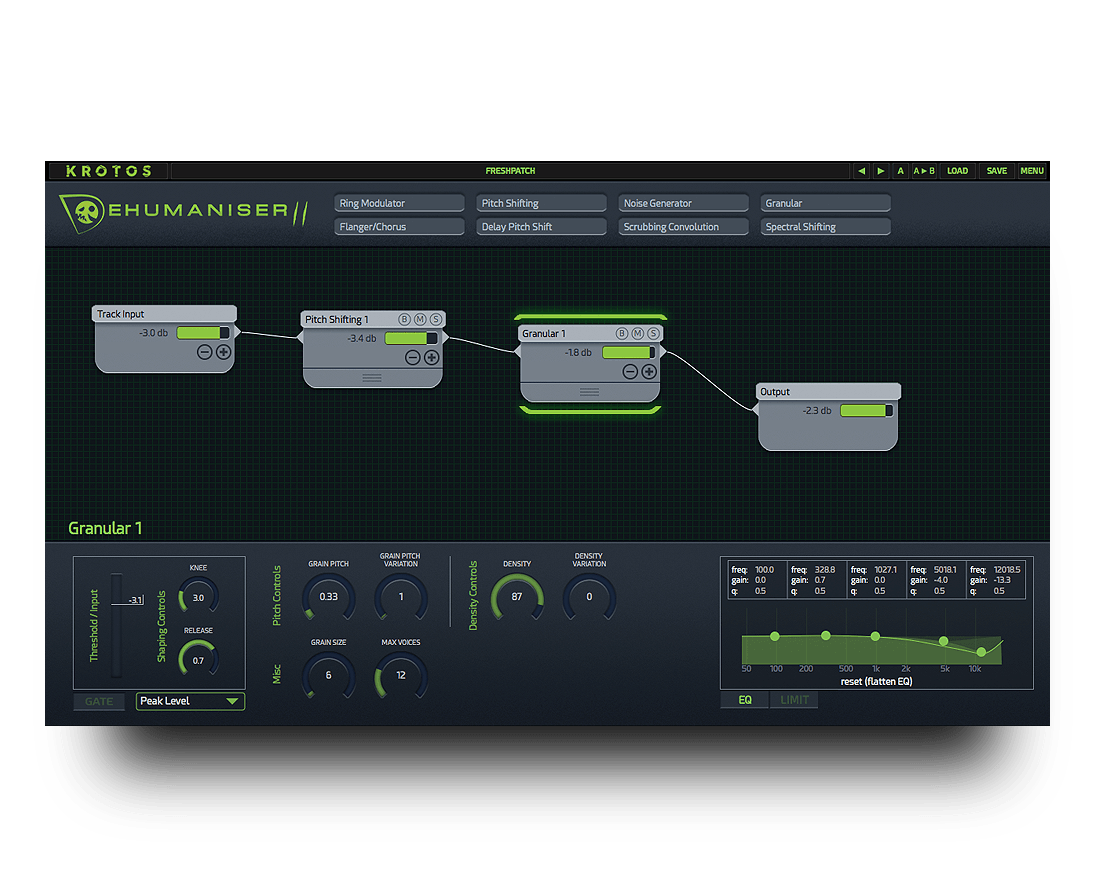Viewport: 1095px width, 887px height.
Task: Toggle bypass (B) on Pitch Shifting 1
Action: [x=404, y=319]
